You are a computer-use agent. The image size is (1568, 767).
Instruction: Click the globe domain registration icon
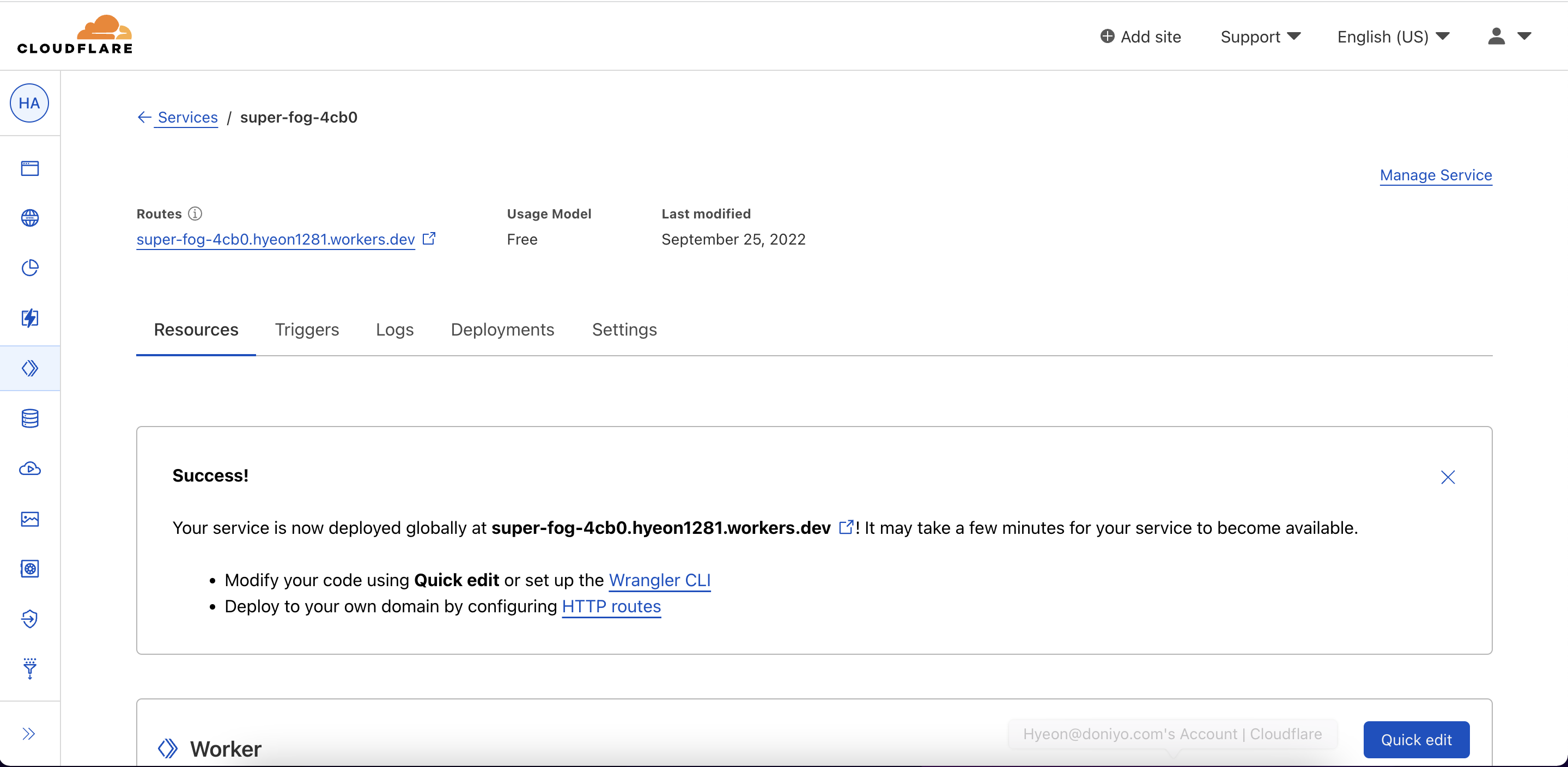pyautogui.click(x=30, y=218)
